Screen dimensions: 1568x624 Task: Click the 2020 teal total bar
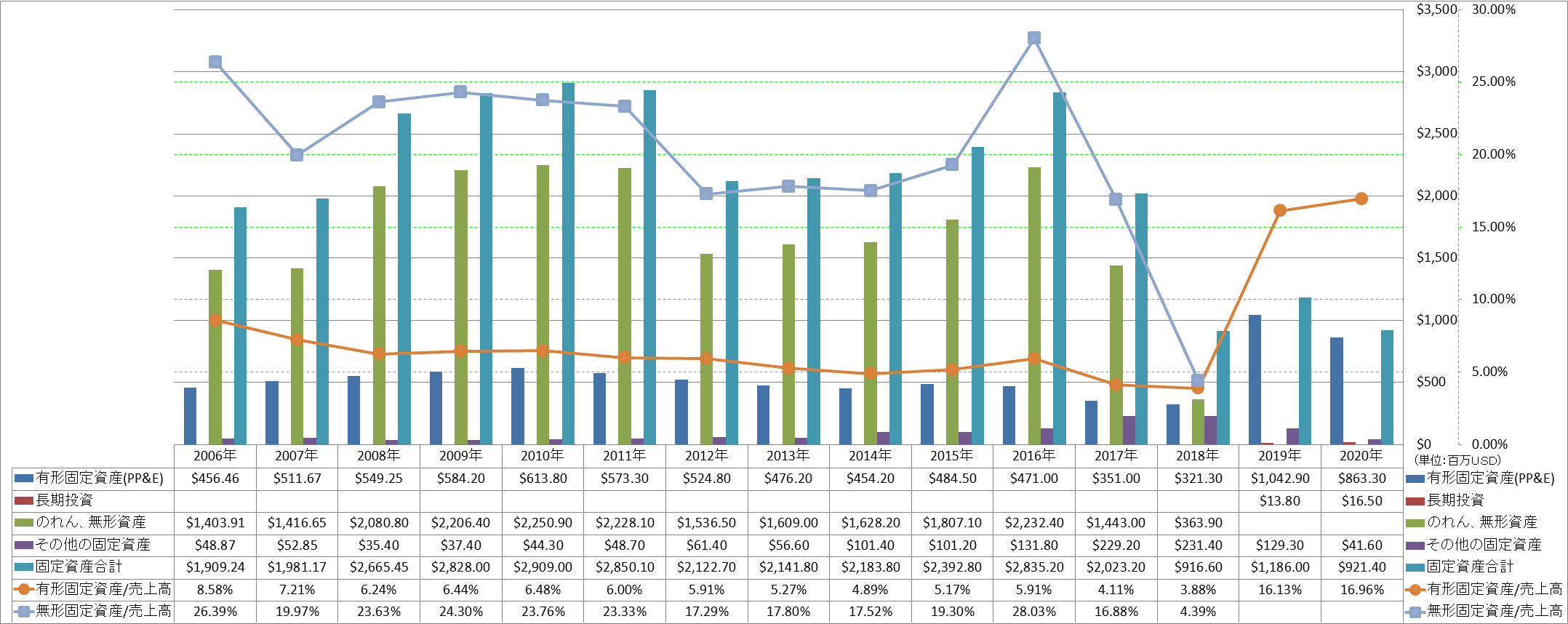point(1387,387)
